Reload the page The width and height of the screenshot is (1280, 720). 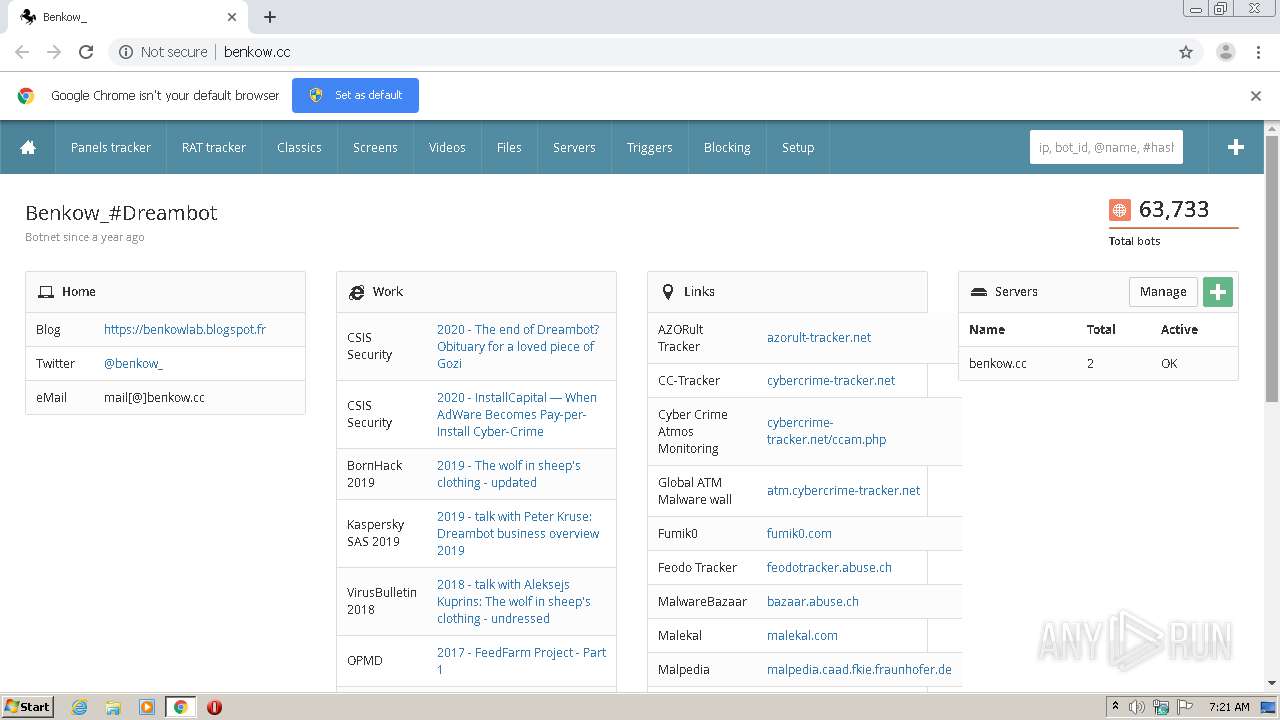click(x=86, y=52)
